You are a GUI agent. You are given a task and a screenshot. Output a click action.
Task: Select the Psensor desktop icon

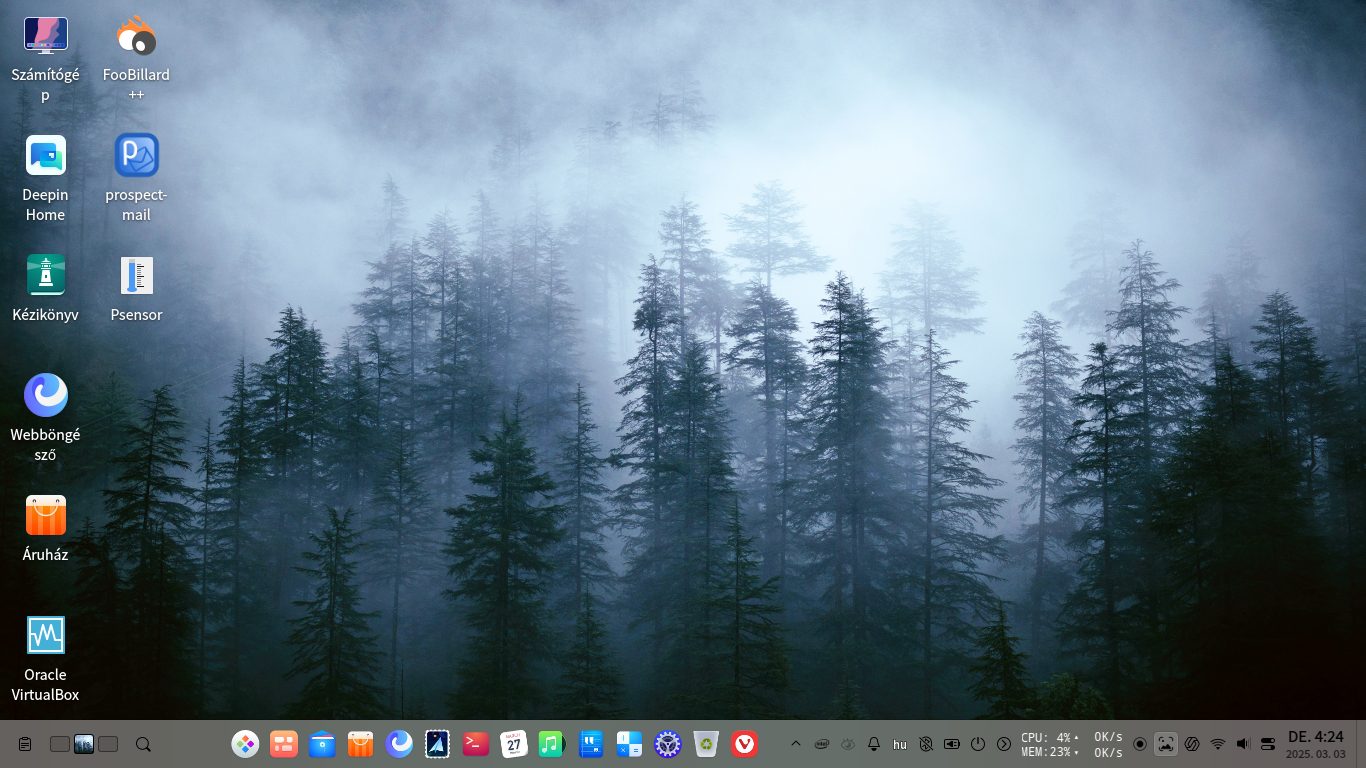[136, 288]
